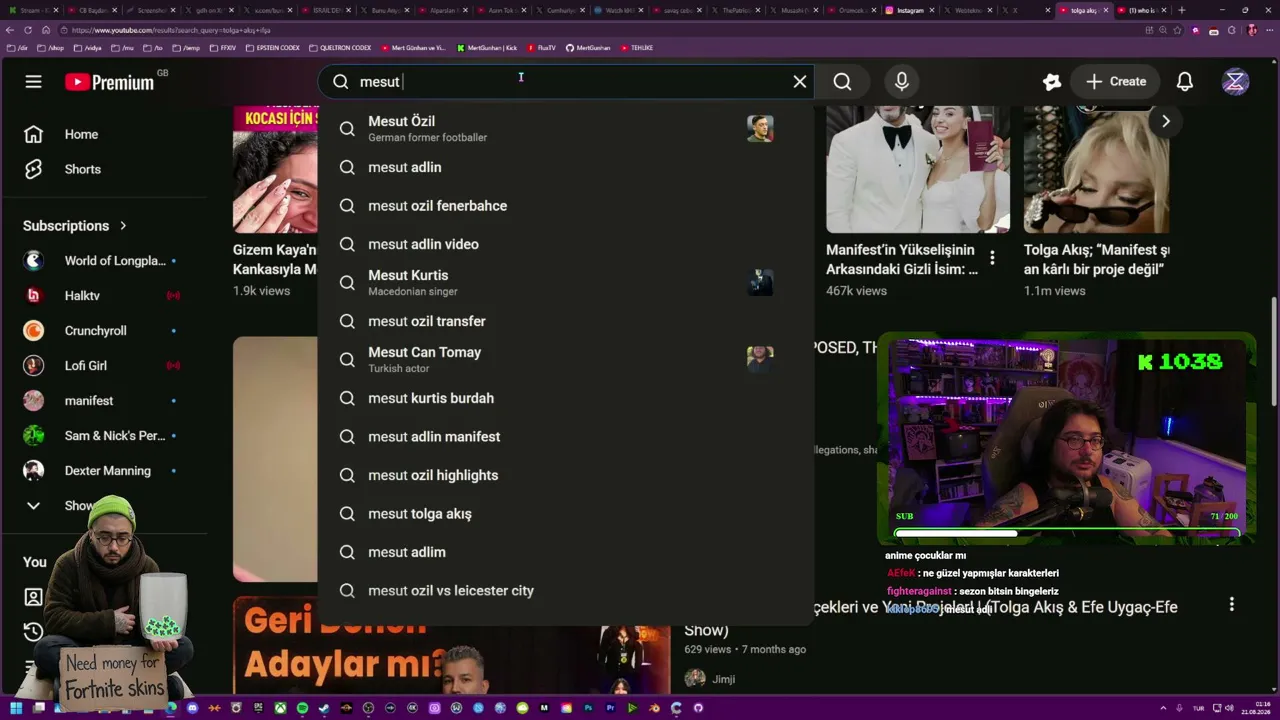The image size is (1280, 720).
Task: Expand the Subscriptions section
Action: click(75, 226)
